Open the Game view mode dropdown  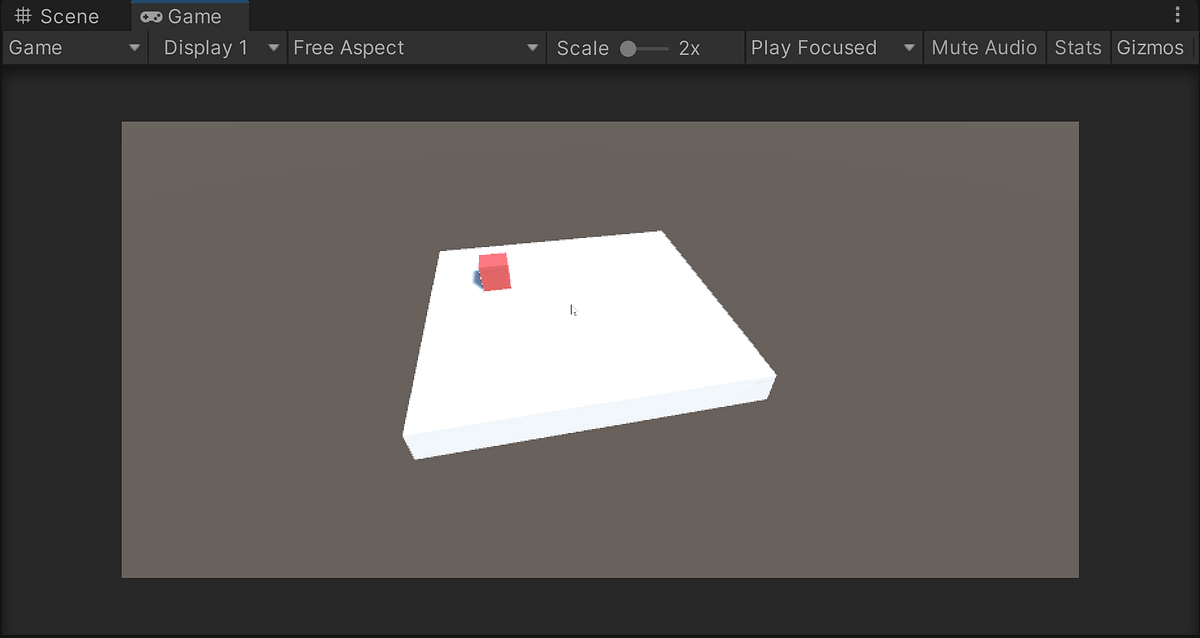[74, 47]
